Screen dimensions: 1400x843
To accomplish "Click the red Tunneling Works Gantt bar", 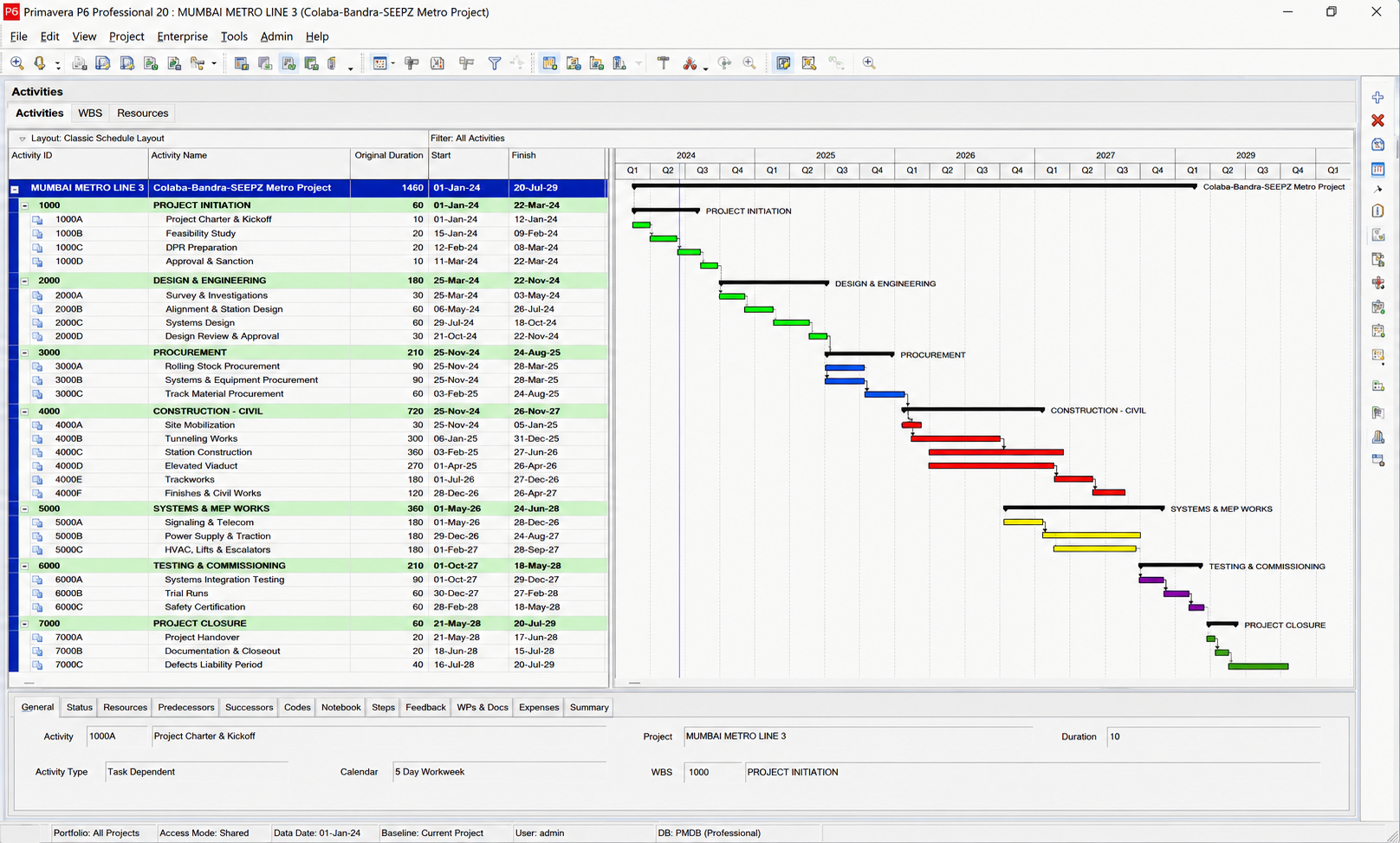I will pyautogui.click(x=956, y=439).
